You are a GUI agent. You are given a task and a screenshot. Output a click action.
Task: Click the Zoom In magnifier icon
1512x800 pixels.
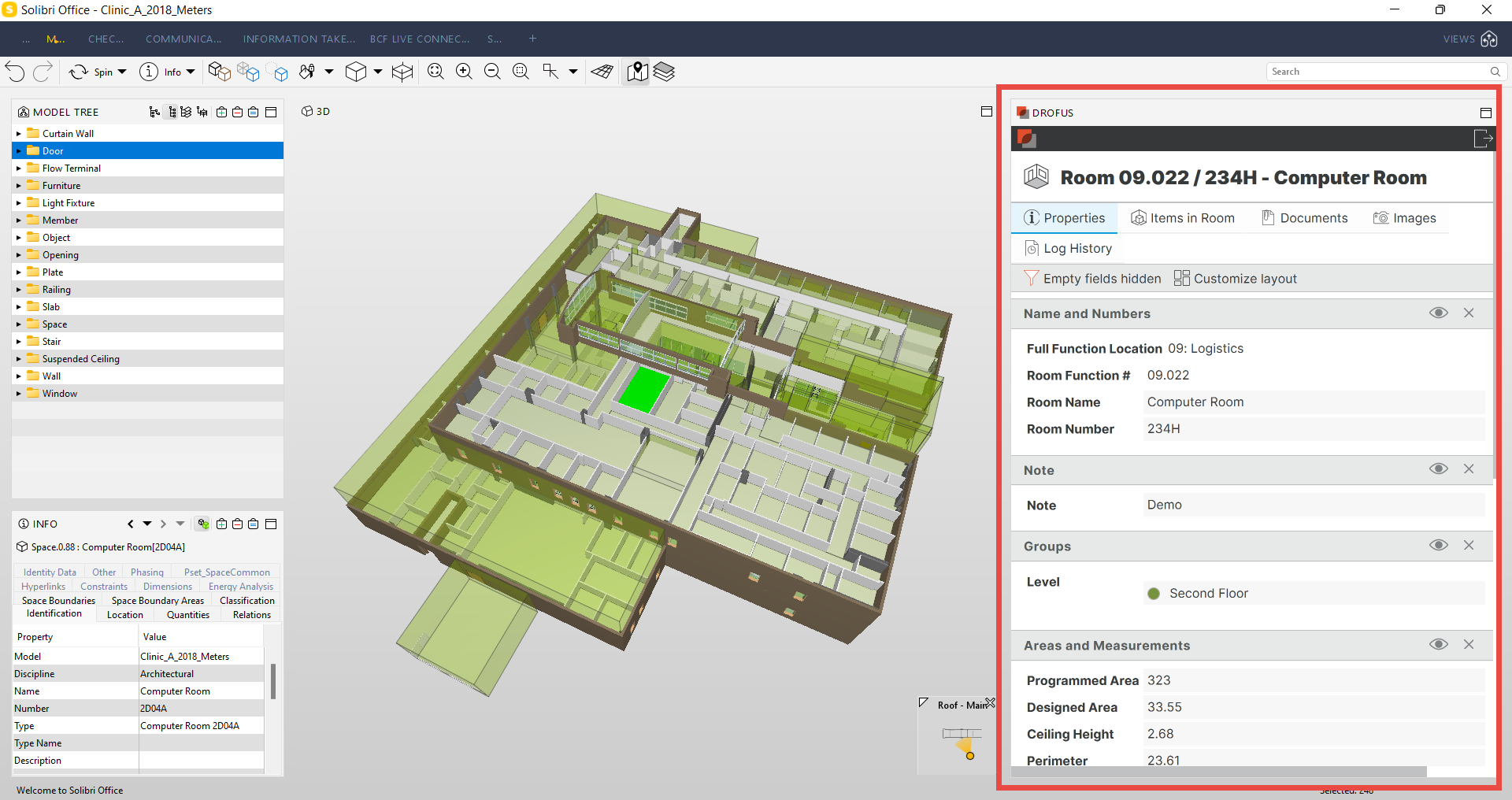click(x=464, y=71)
